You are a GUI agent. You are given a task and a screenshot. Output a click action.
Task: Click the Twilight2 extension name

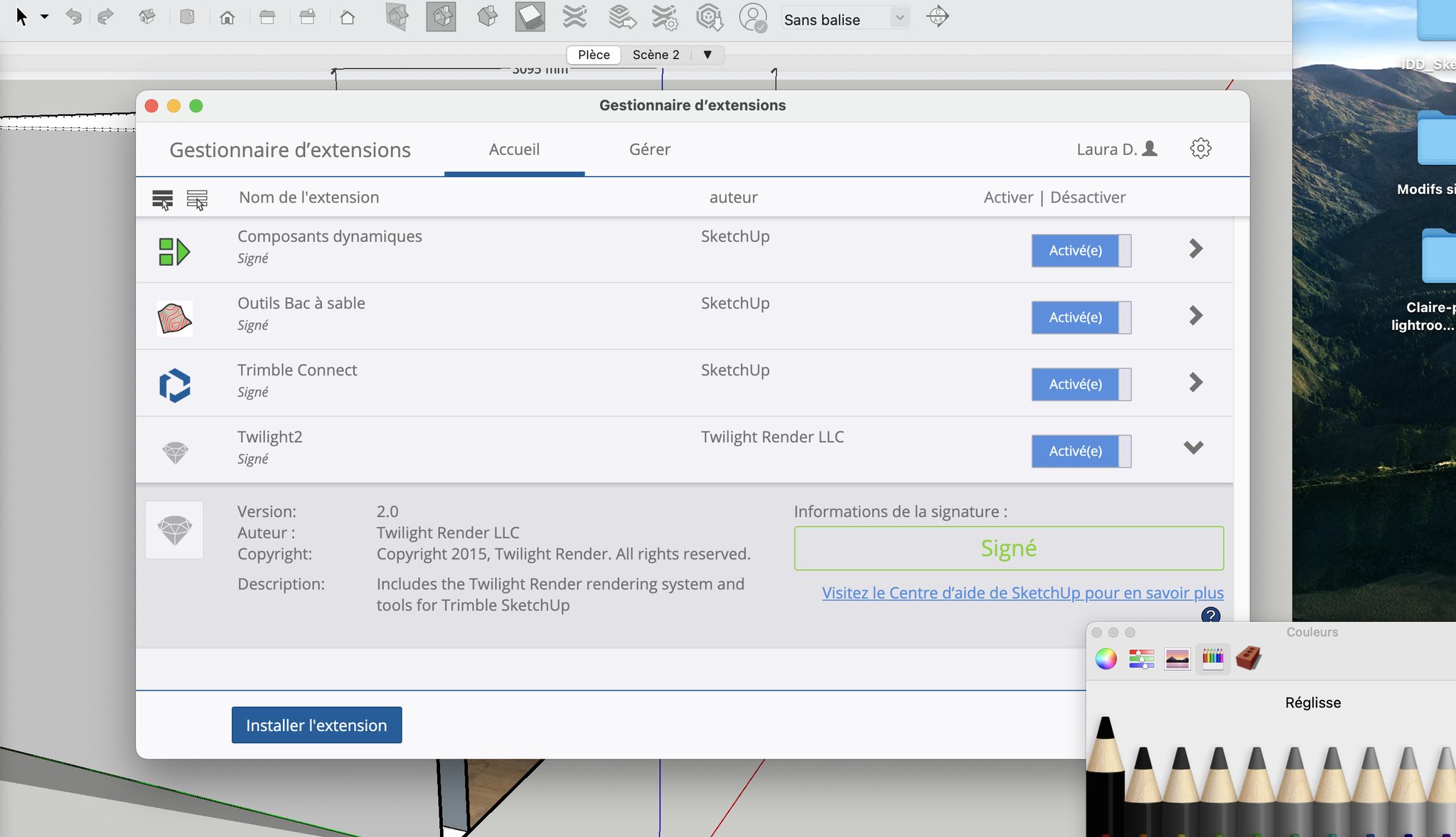[269, 437]
